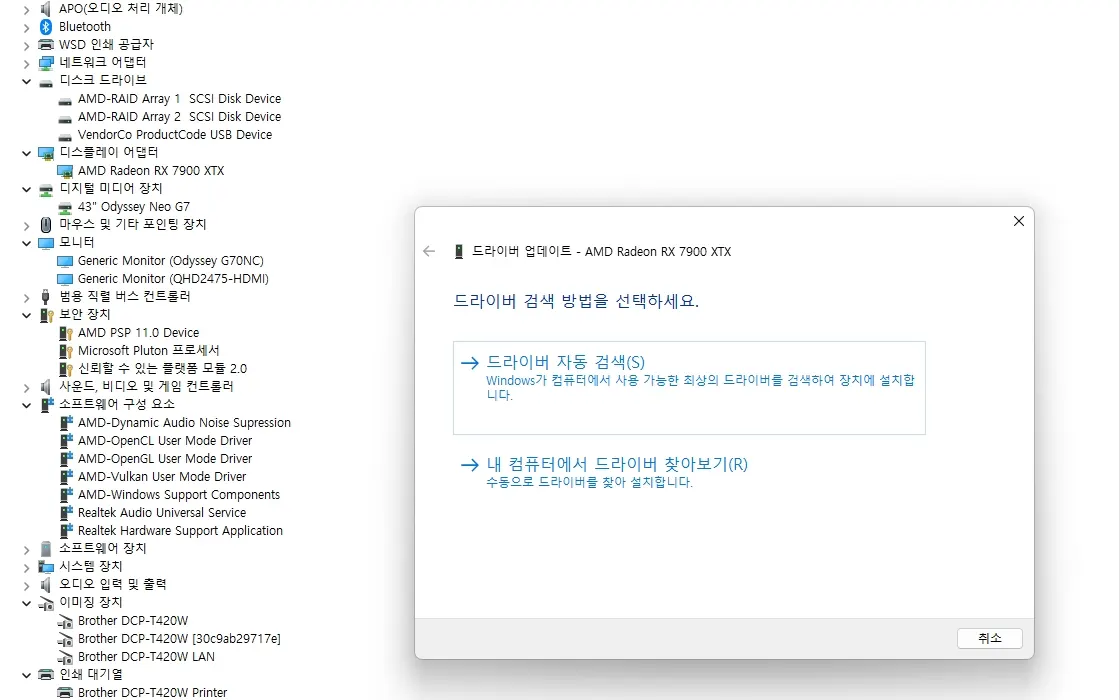Select the first Brother DCP-T420W imaging entry

[133, 621]
